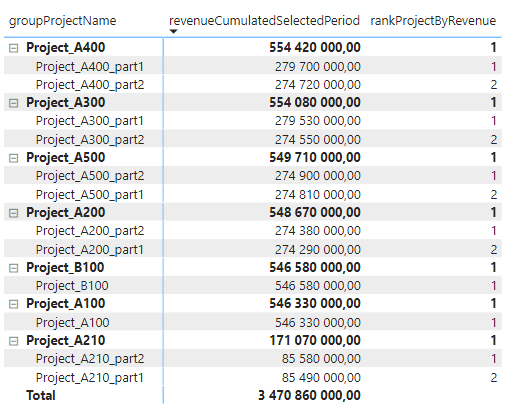Collapse the Project_A300 group
The height and width of the screenshot is (411, 517).
13,103
